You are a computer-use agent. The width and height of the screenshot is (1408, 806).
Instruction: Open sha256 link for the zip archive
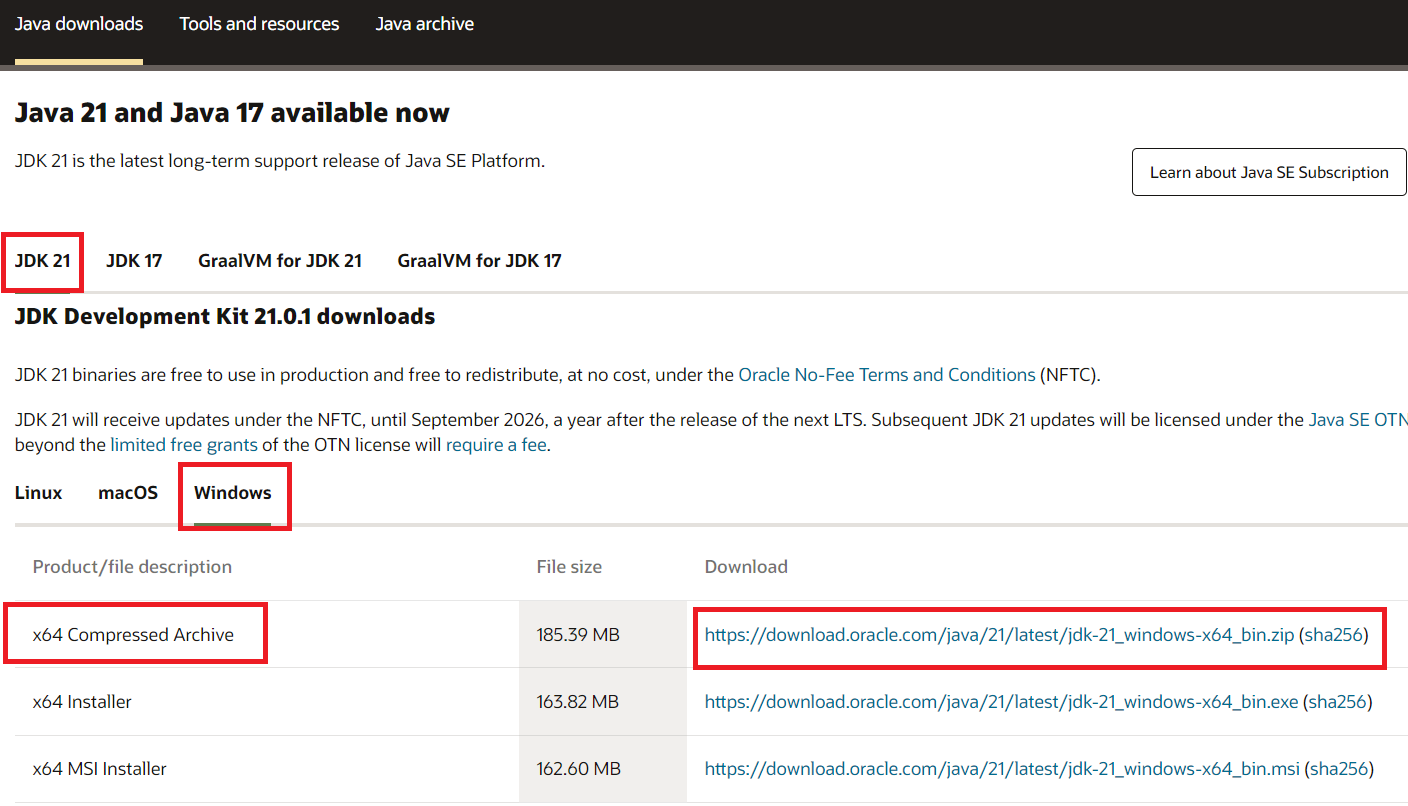[x=1335, y=635]
